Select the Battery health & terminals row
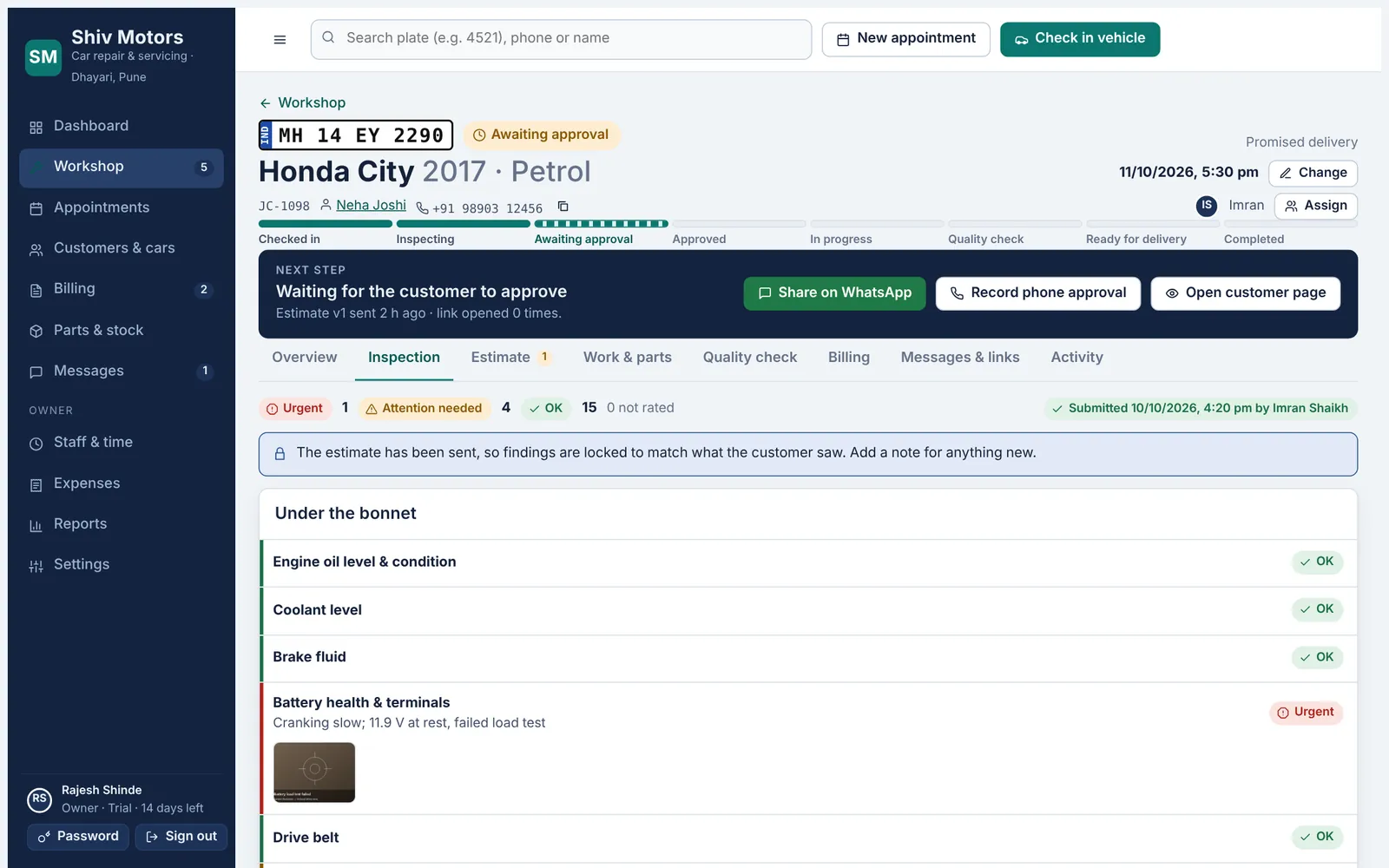The height and width of the screenshot is (868, 1389). click(x=808, y=748)
